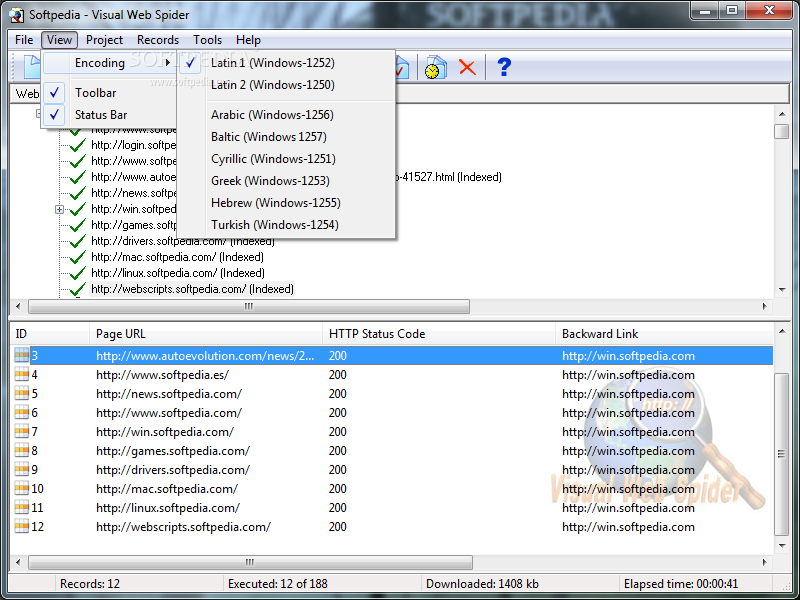The height and width of the screenshot is (600, 800).
Task: Click the Visual Web Spider title bar icon
Action: [16, 15]
